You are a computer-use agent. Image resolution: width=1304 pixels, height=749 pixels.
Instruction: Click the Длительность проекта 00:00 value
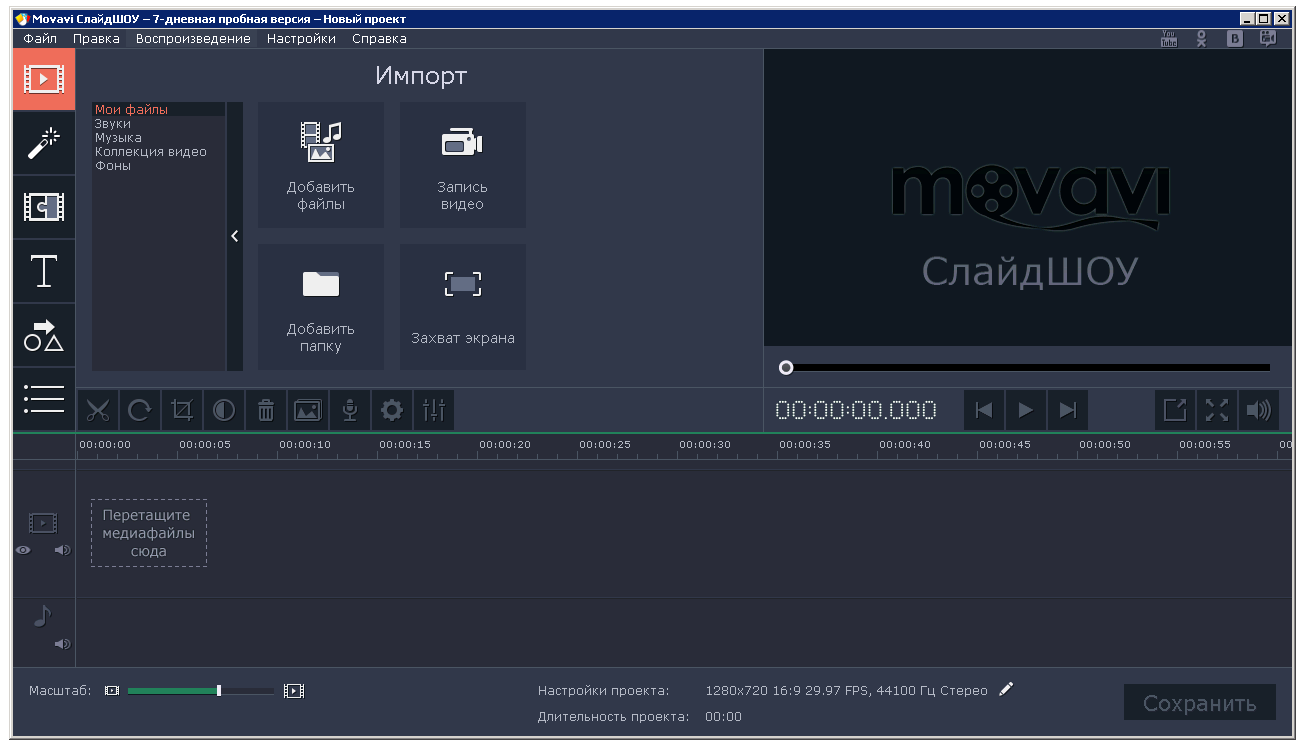723,717
